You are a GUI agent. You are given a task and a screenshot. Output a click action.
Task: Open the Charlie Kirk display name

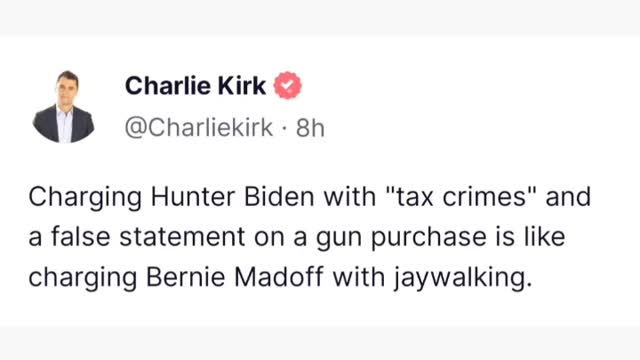coord(196,86)
